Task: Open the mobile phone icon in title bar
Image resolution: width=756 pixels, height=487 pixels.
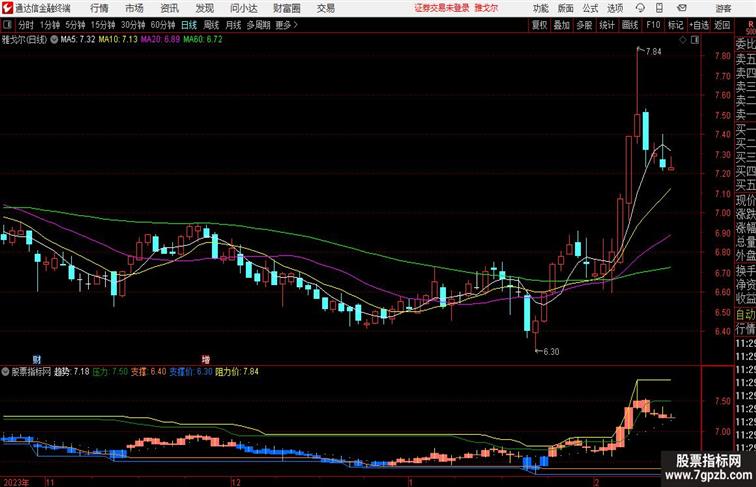Action: [x=659, y=8]
